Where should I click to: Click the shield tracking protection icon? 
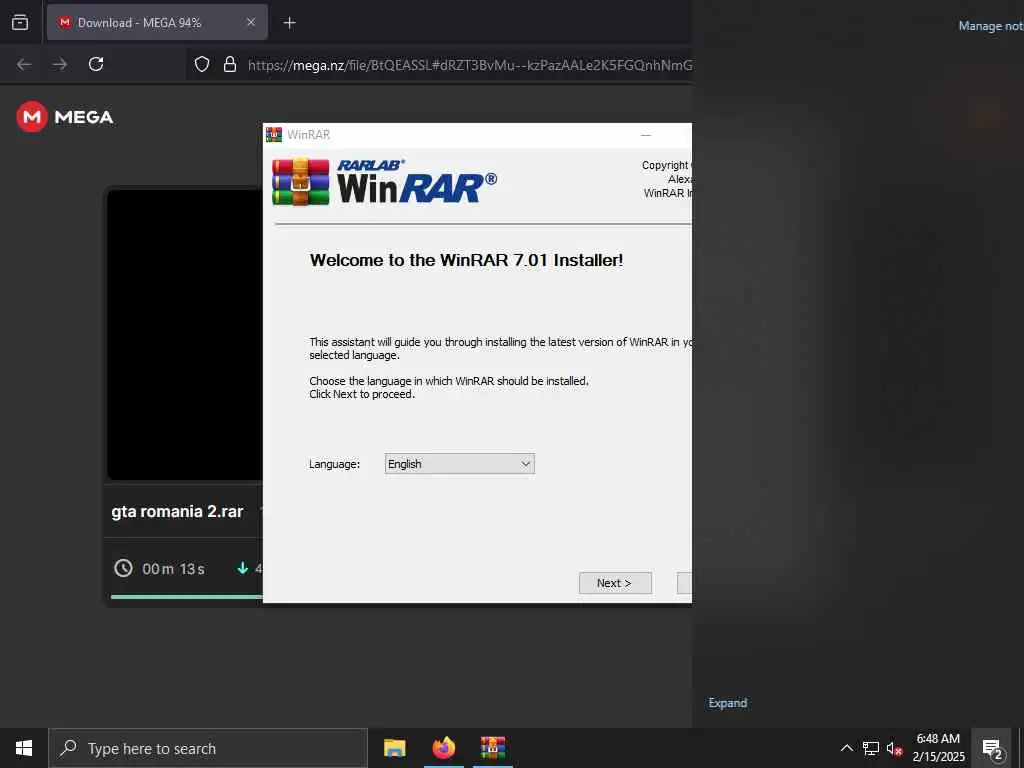point(202,64)
